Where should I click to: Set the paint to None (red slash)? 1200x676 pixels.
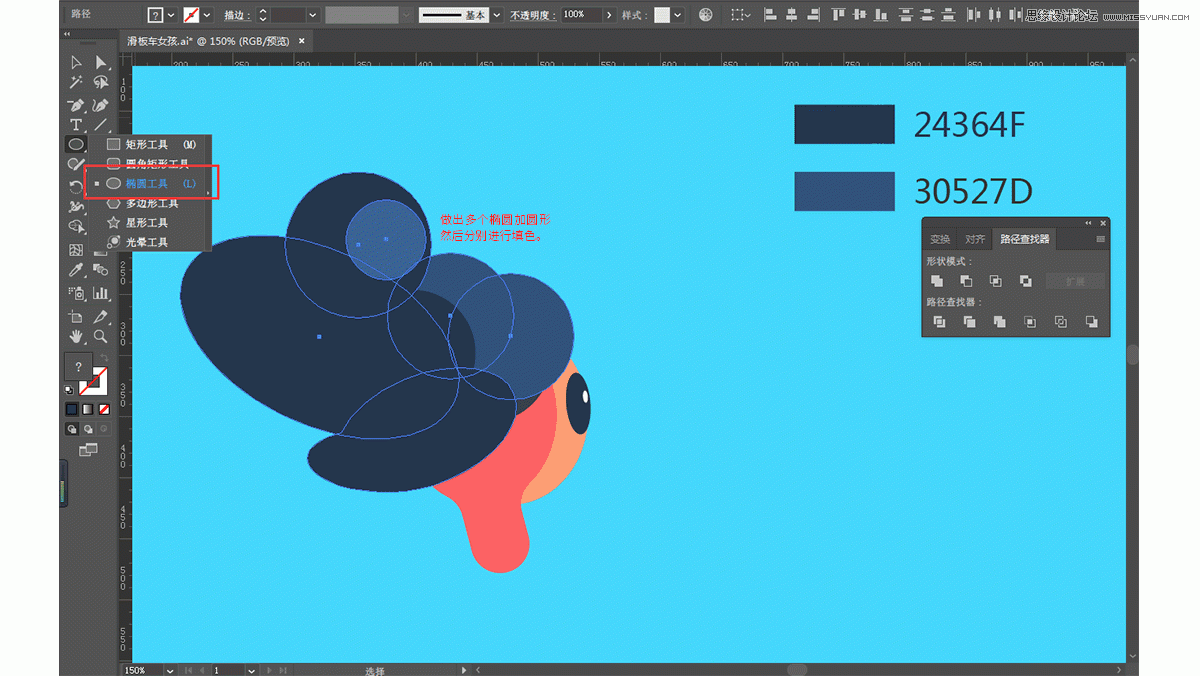coord(104,409)
